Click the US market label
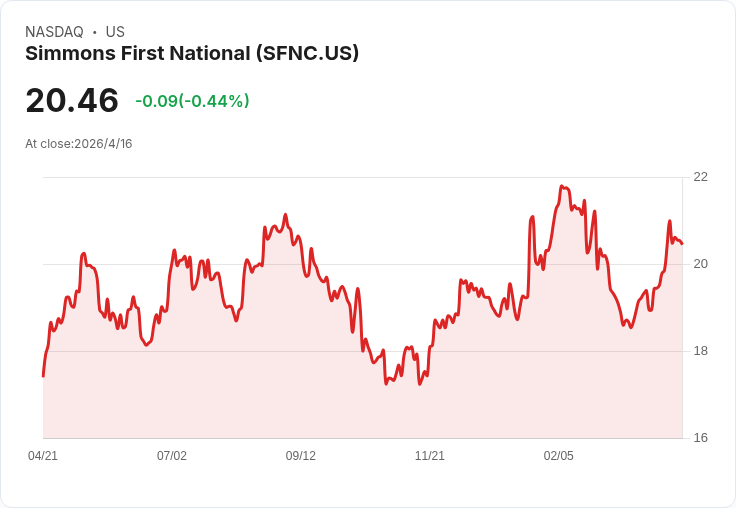The width and height of the screenshot is (736, 508). [115, 32]
